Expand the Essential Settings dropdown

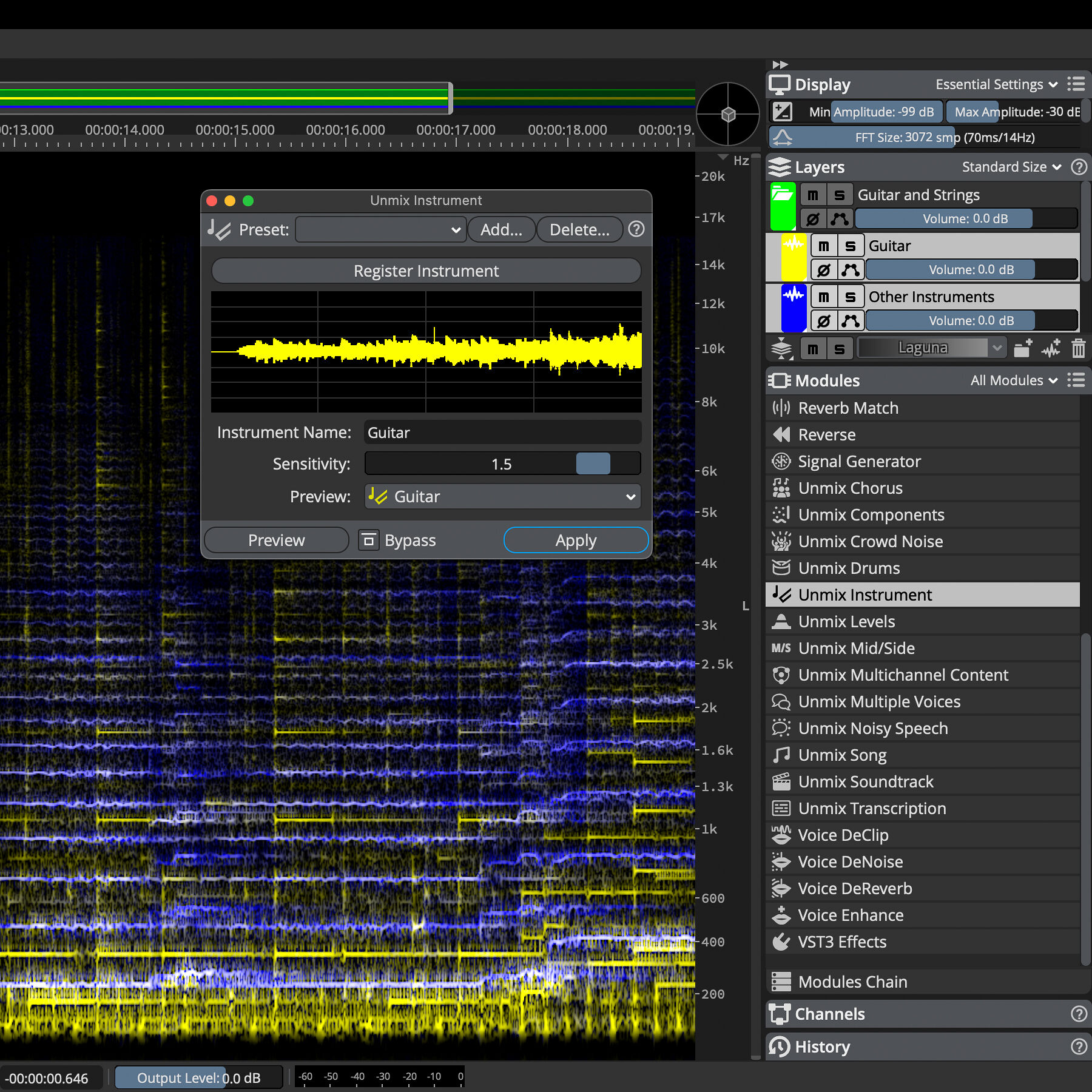coord(996,84)
